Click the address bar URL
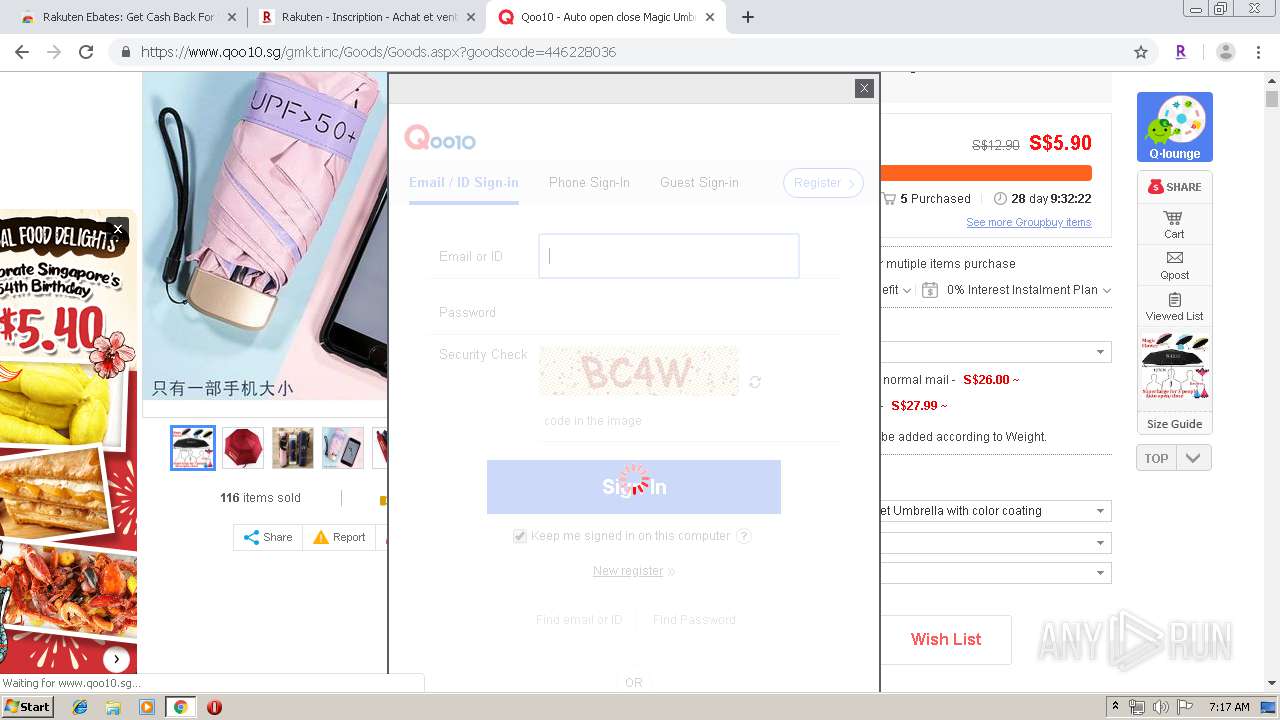 378,52
